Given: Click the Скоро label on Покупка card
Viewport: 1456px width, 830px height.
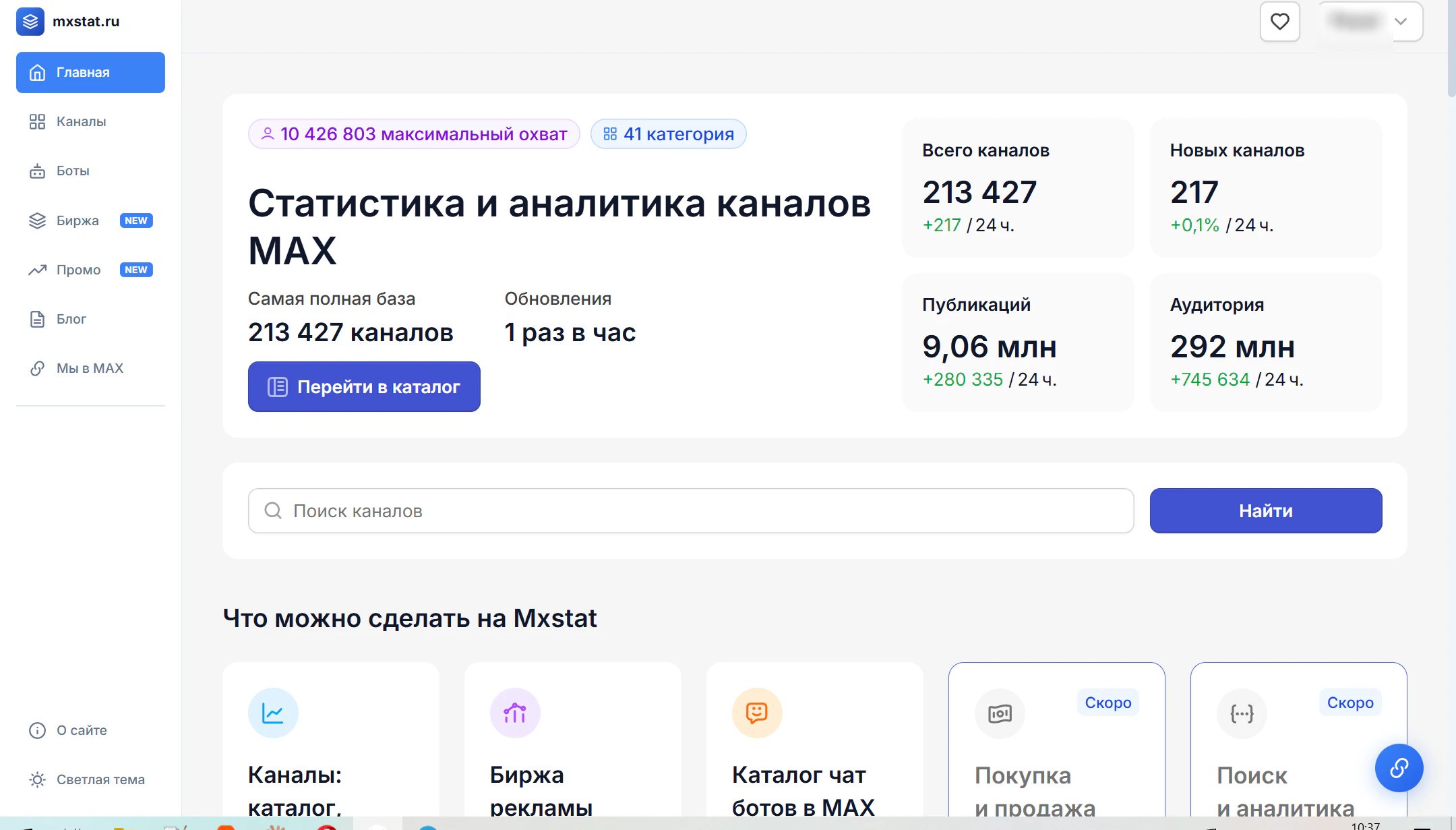Looking at the screenshot, I should click(x=1108, y=703).
